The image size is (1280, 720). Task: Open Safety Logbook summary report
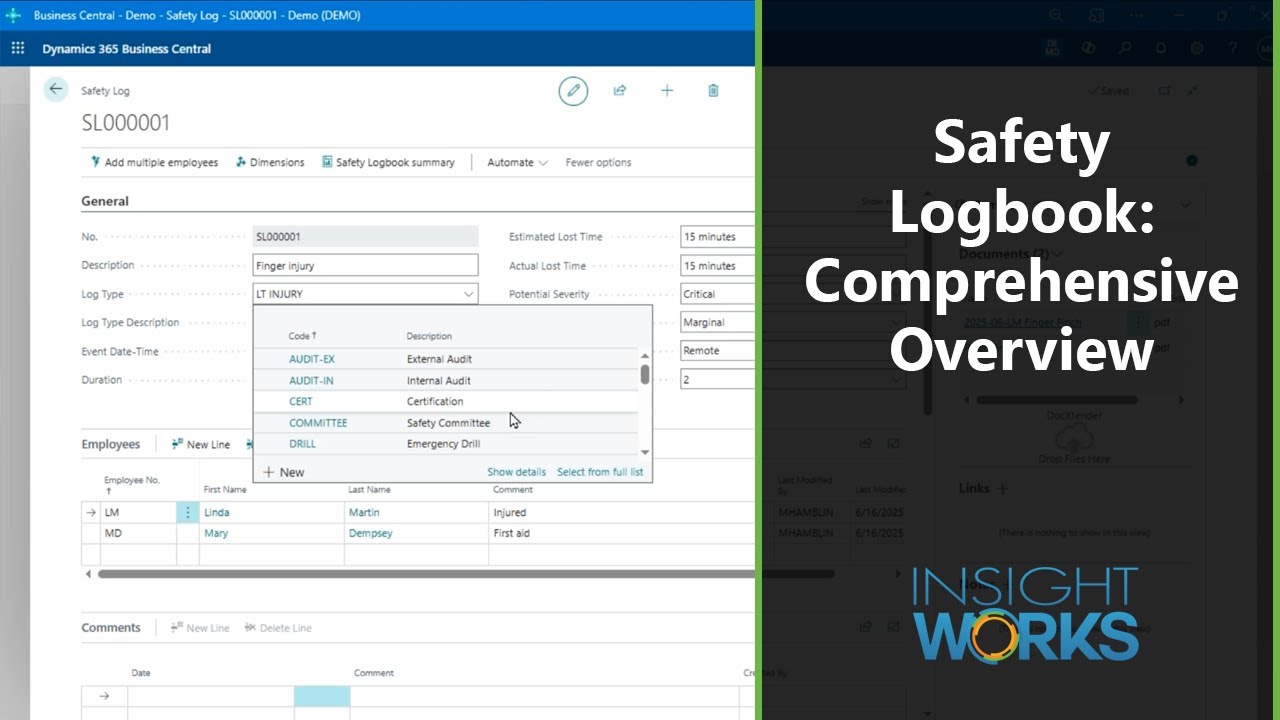[388, 162]
